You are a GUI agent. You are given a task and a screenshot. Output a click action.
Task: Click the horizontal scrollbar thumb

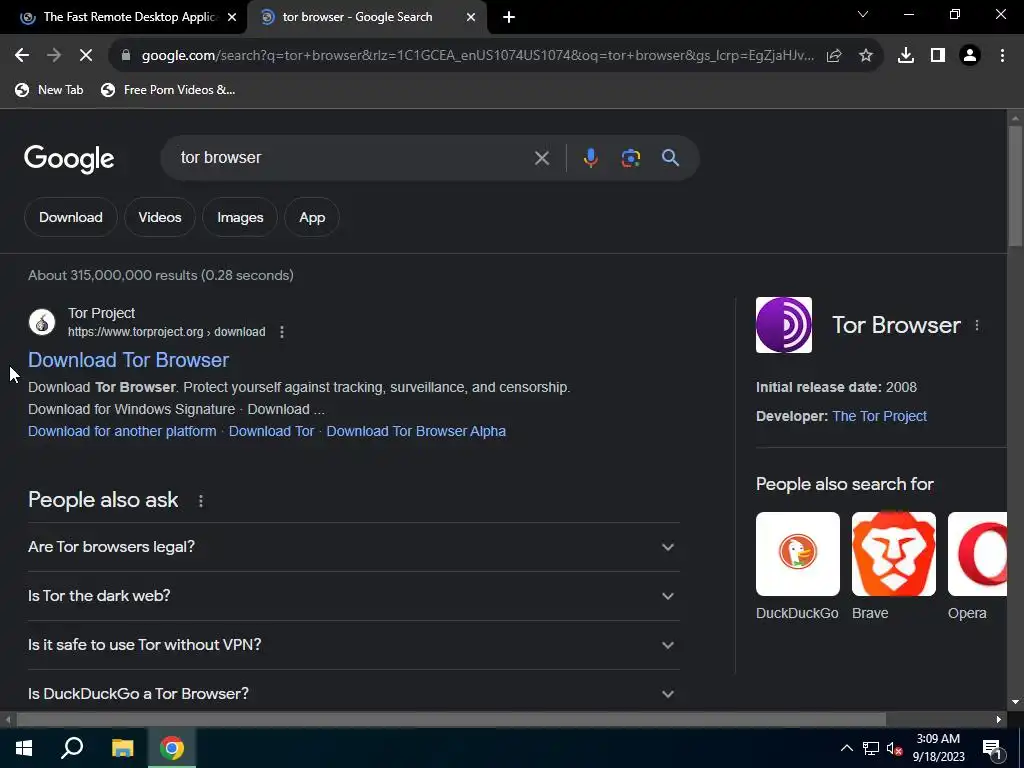pos(451,720)
